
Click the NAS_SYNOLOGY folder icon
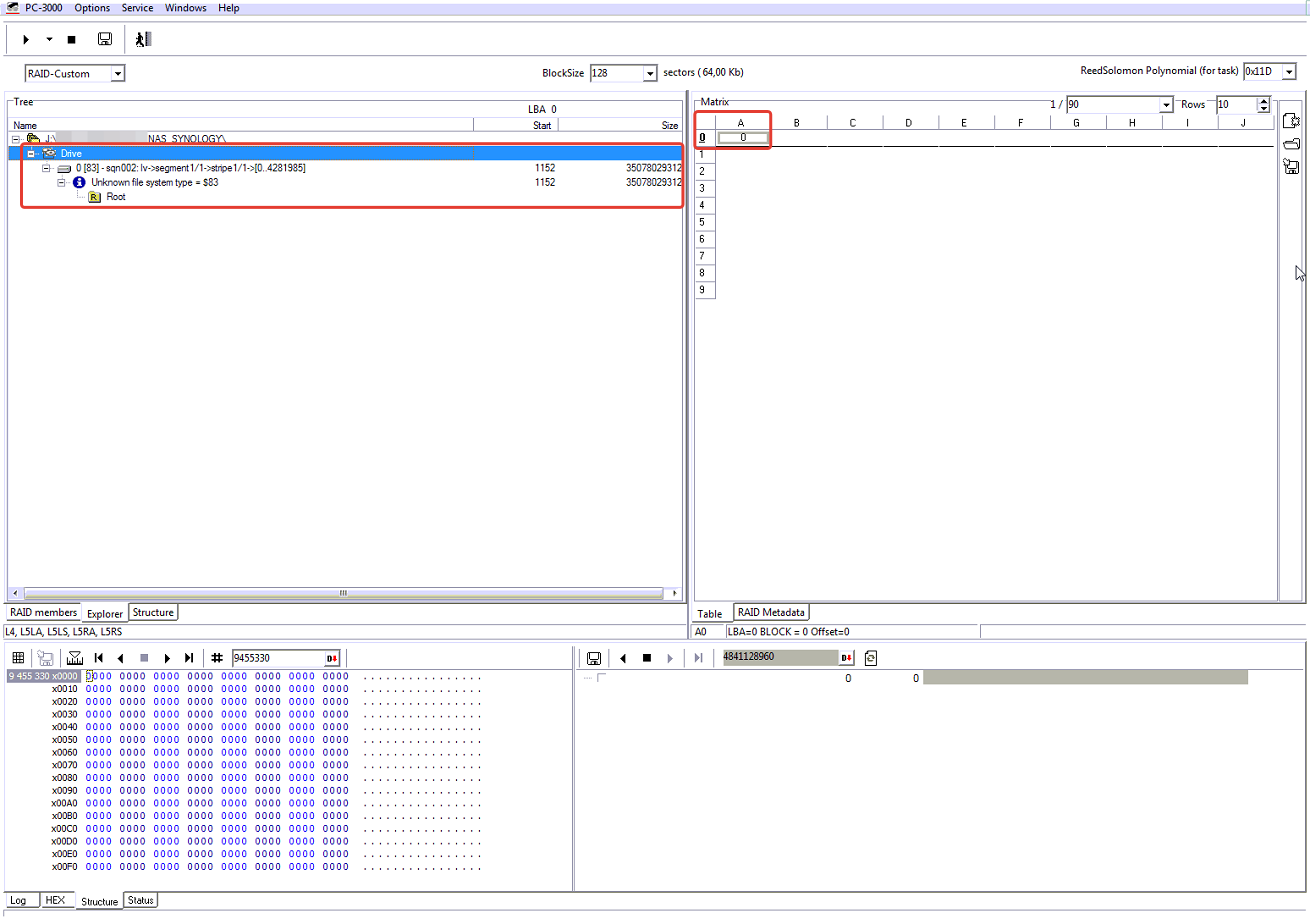[x=33, y=139]
